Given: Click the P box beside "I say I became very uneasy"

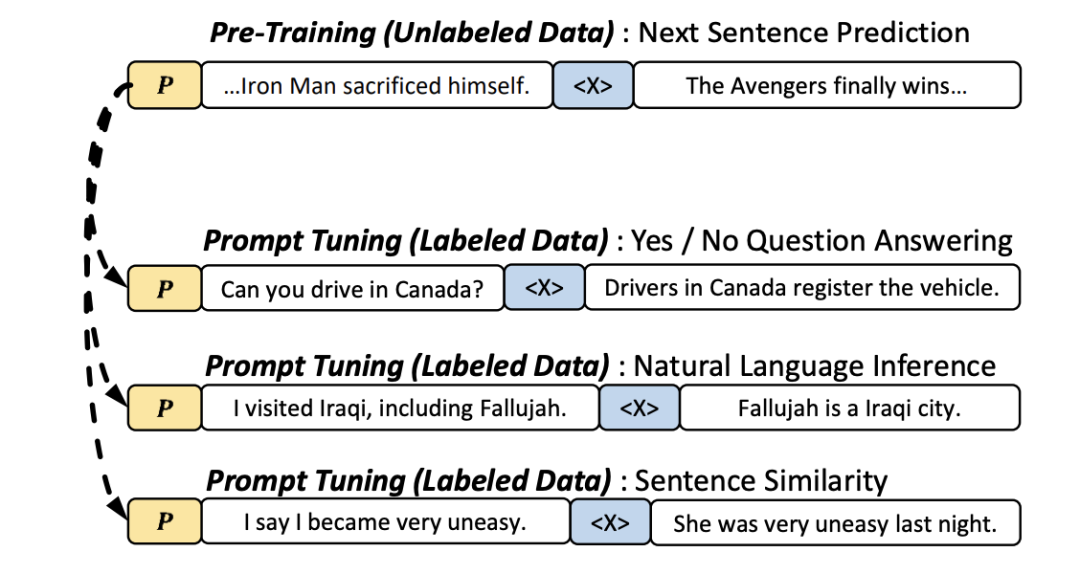Looking at the screenshot, I should click(x=165, y=523).
